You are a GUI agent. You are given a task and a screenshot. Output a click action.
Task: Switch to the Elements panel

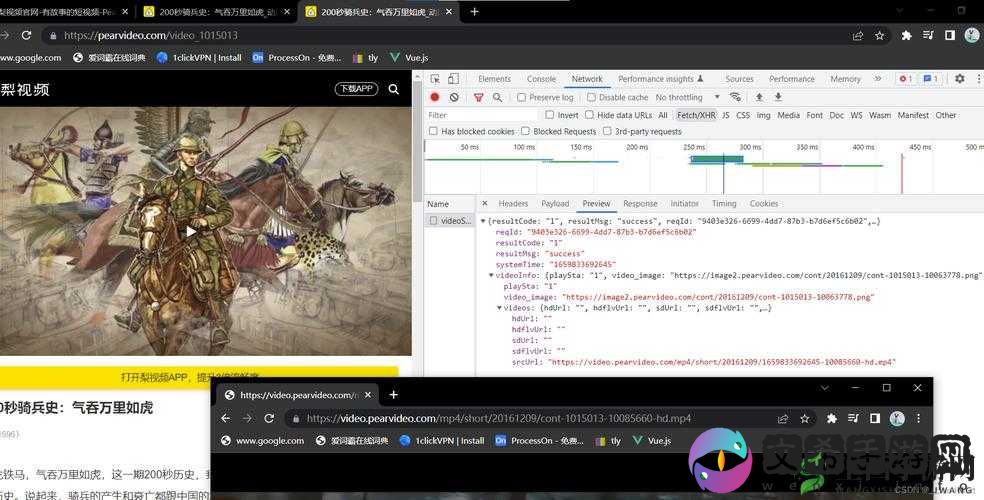[495, 79]
